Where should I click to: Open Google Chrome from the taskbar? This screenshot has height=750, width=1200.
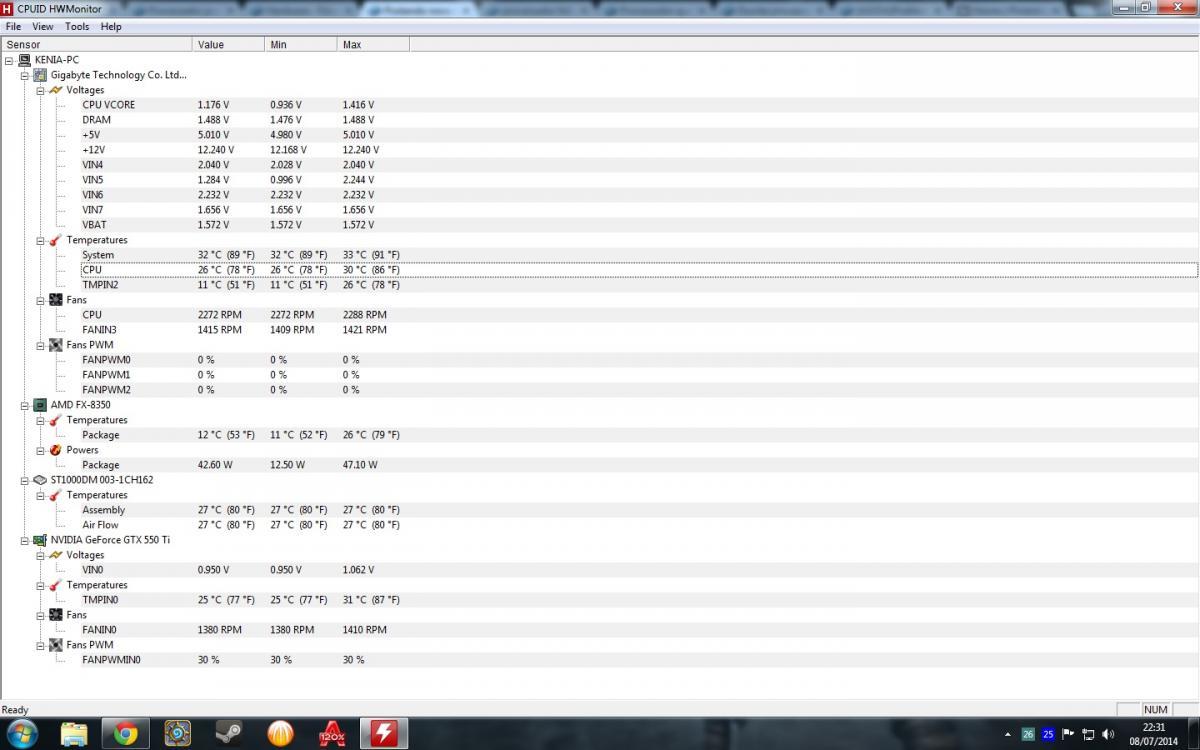tap(126, 734)
